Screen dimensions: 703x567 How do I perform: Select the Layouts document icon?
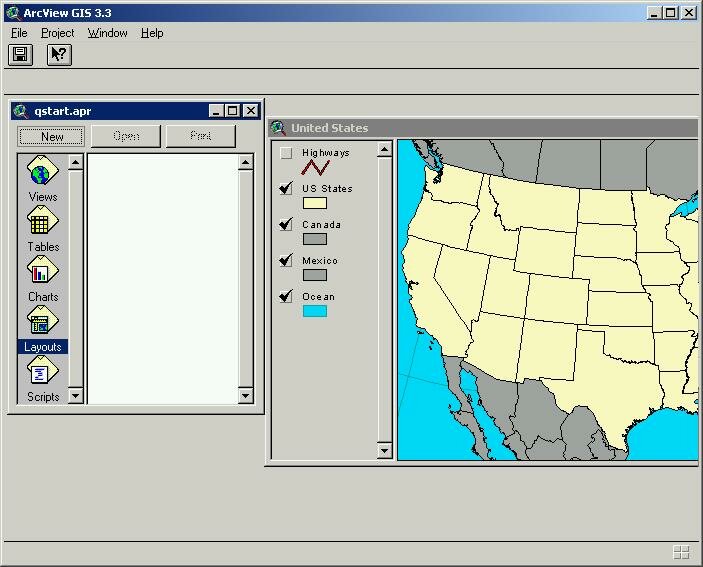click(43, 321)
